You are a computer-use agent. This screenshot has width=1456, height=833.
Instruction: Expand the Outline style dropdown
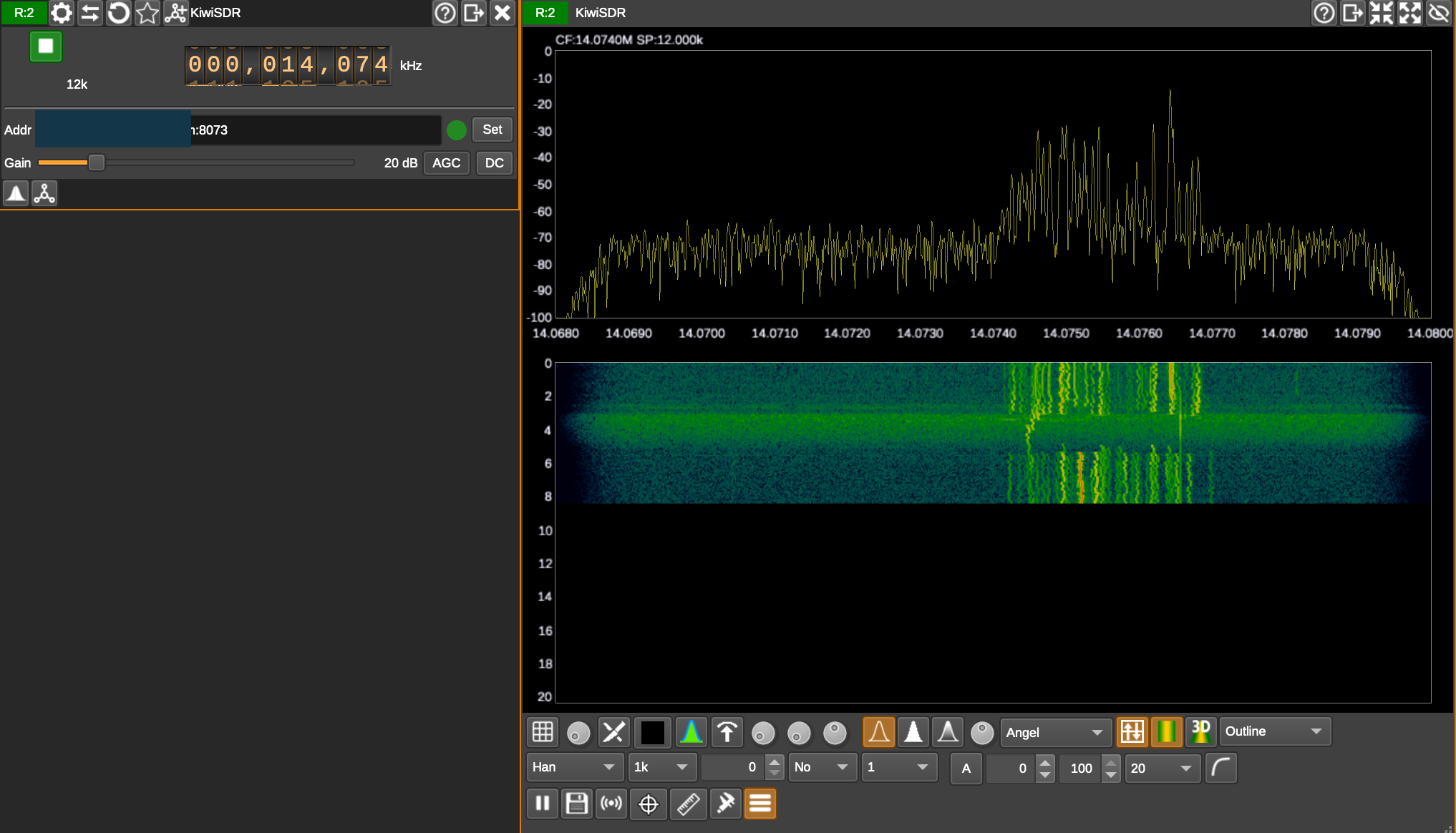coord(1274,731)
